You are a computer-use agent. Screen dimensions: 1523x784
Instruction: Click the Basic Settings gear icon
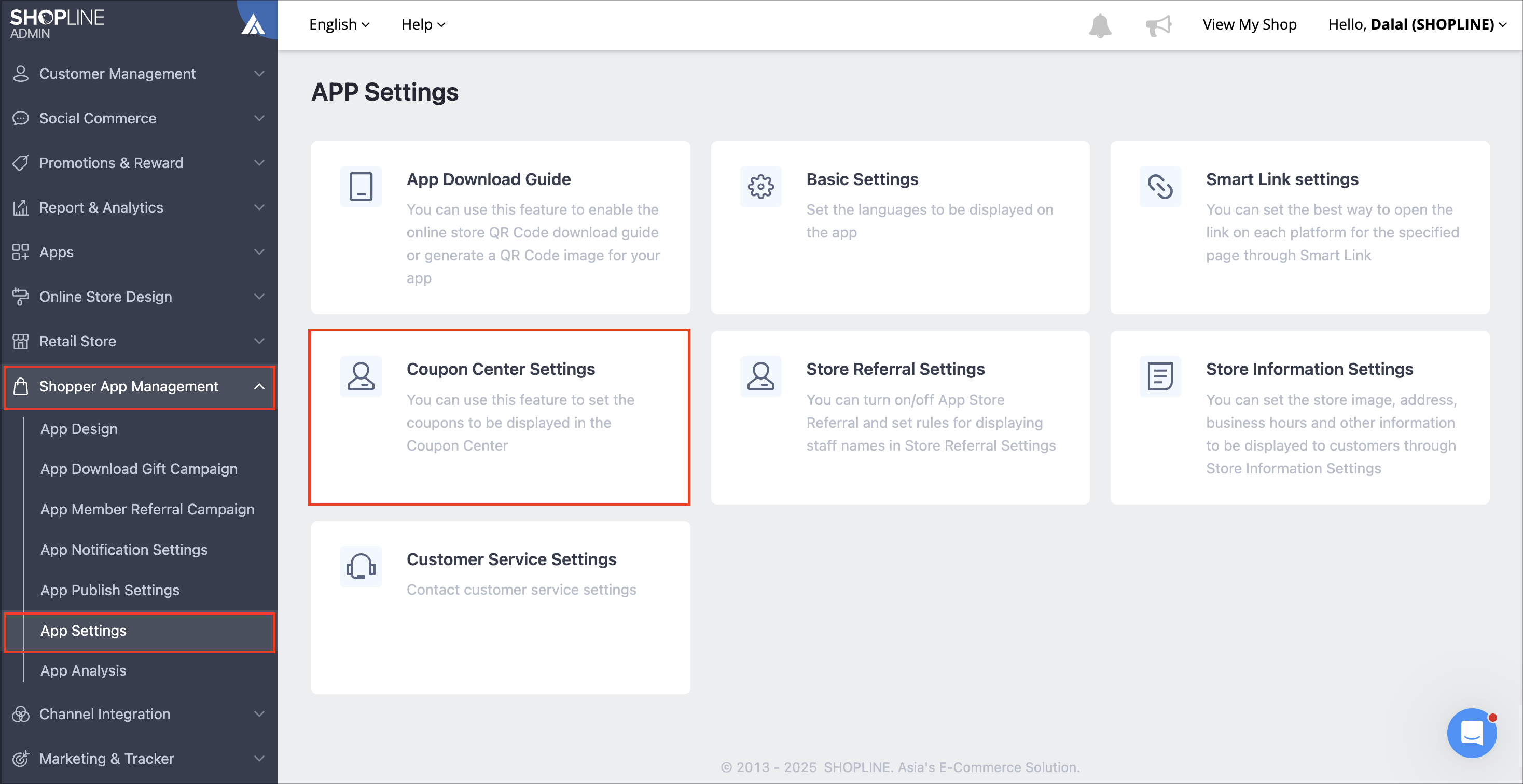point(760,187)
